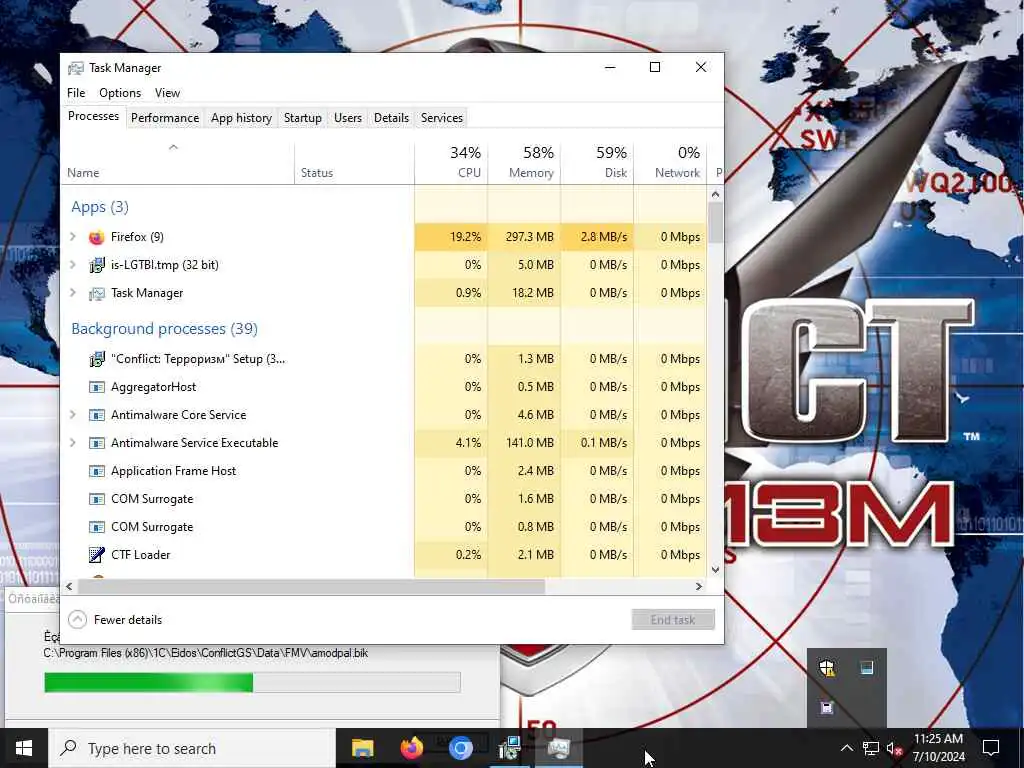Sort by the Status column header
The width and height of the screenshot is (1024, 768).
(354, 162)
